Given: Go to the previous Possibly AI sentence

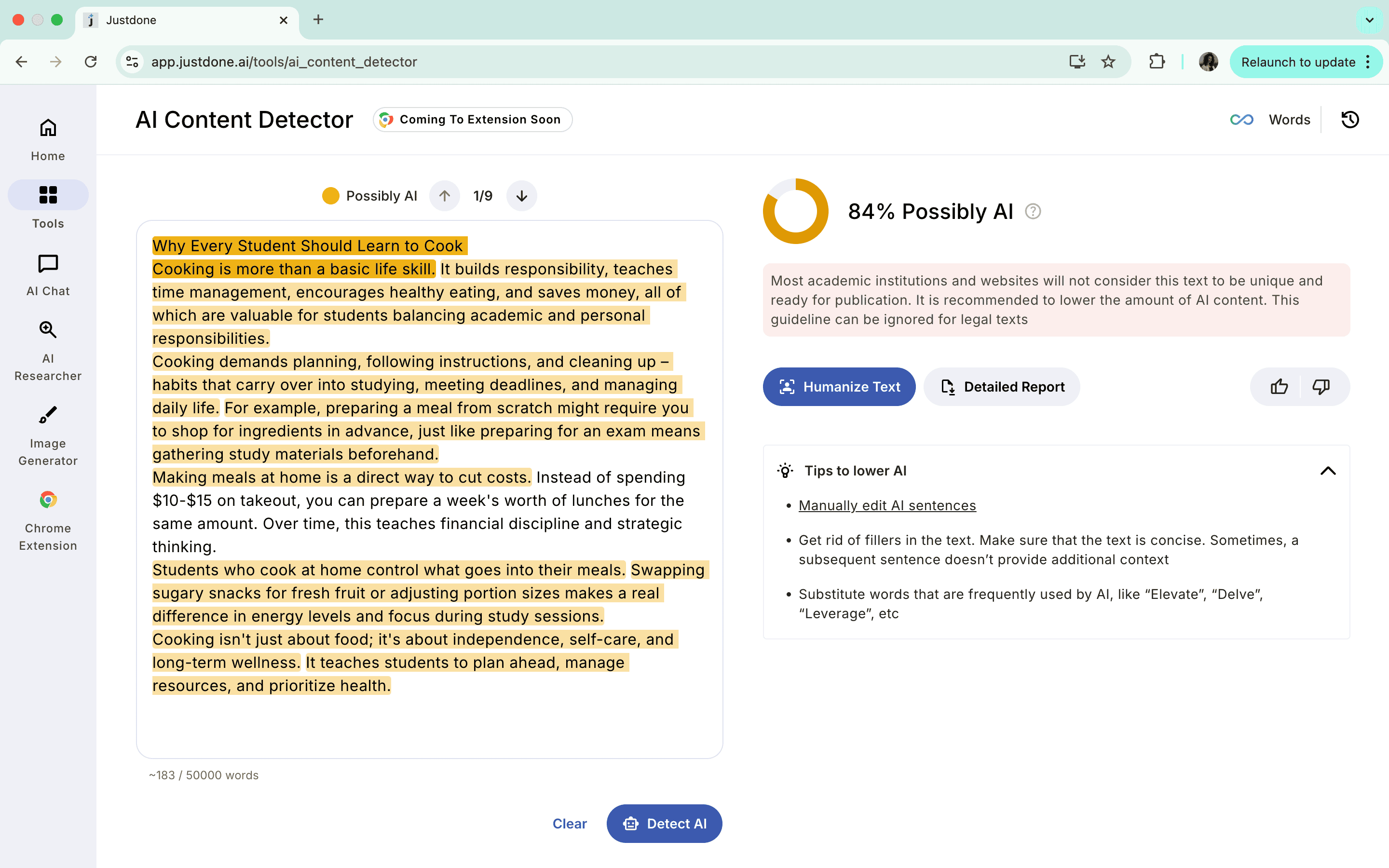Looking at the screenshot, I should point(444,196).
